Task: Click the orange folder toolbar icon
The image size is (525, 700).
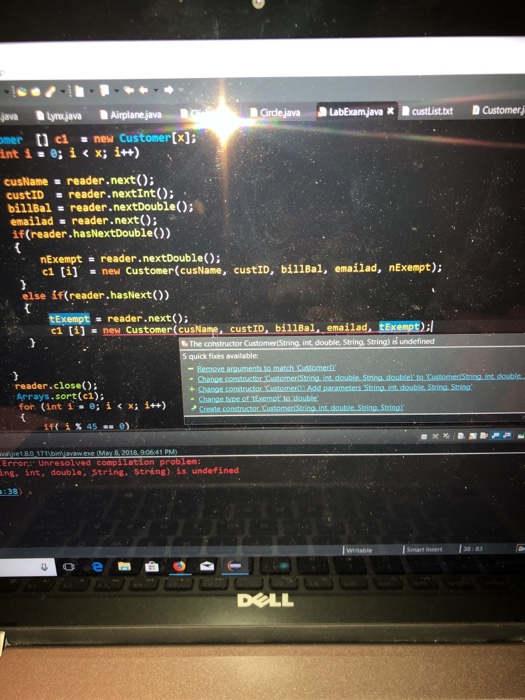Action: (36, 92)
